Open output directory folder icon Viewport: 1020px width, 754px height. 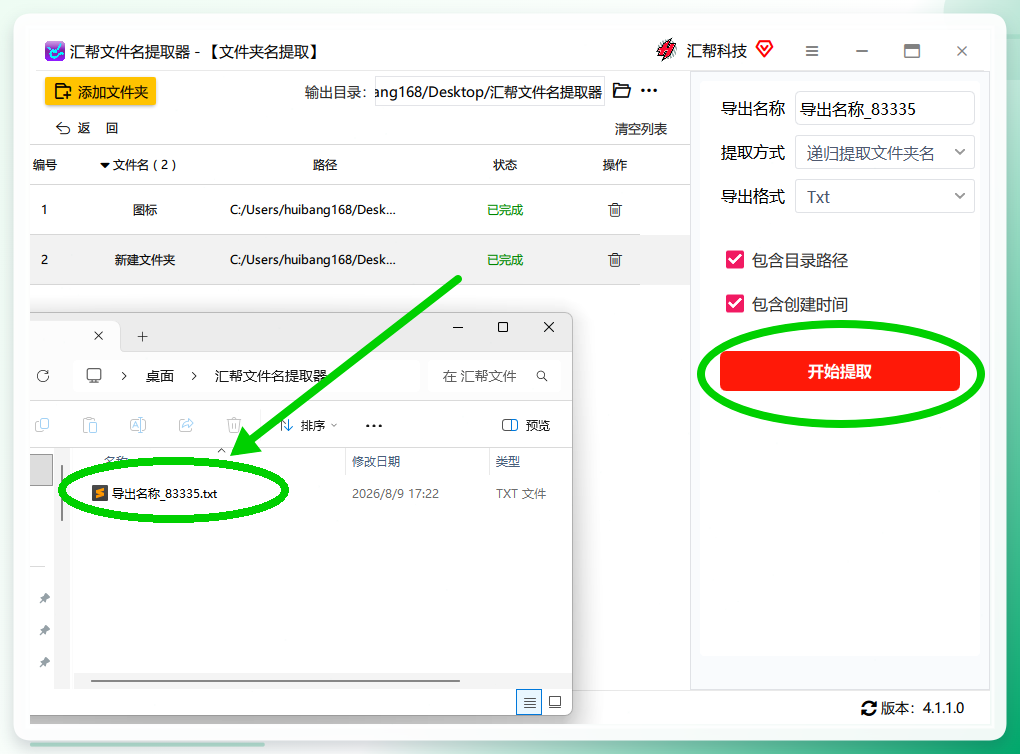pyautogui.click(x=622, y=90)
